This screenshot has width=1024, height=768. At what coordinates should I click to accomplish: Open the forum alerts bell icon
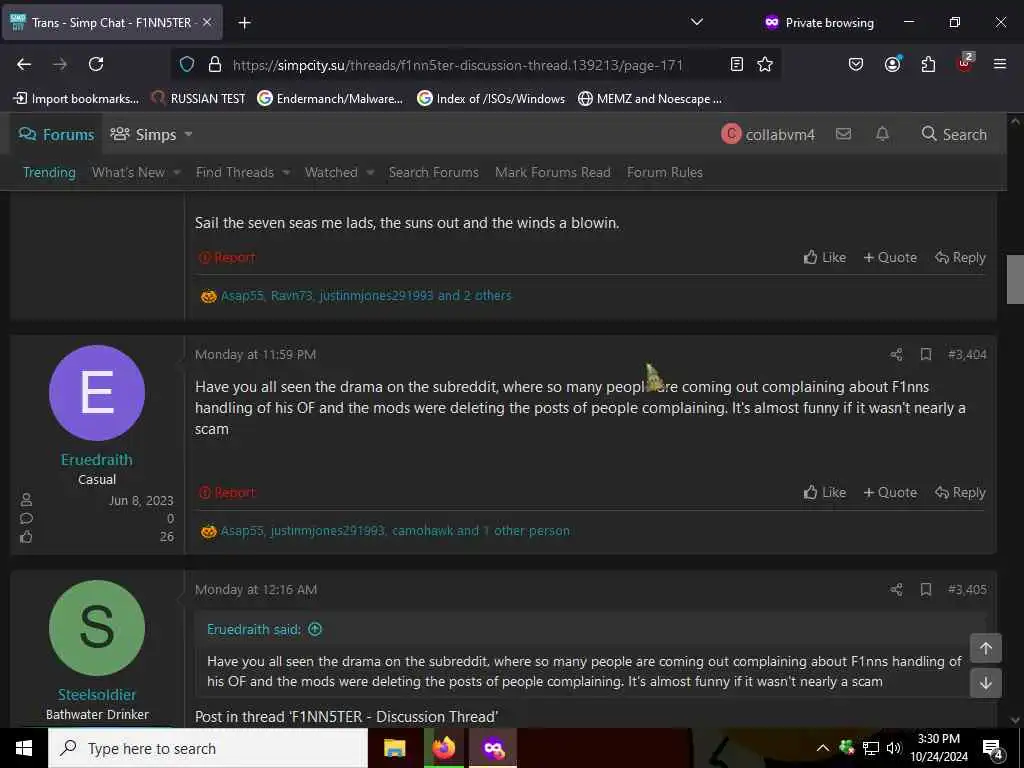click(882, 134)
